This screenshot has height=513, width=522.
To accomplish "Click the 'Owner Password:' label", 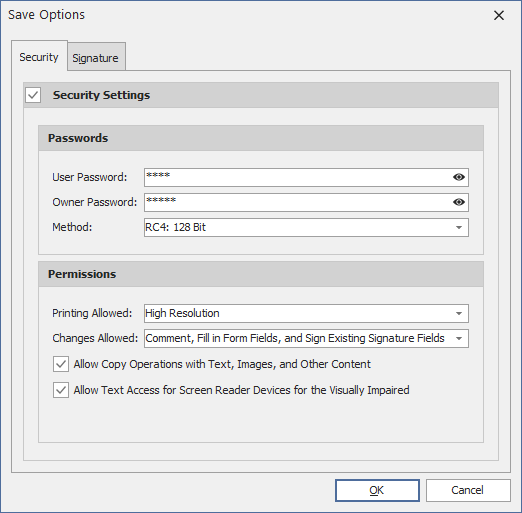I will 95,202.
